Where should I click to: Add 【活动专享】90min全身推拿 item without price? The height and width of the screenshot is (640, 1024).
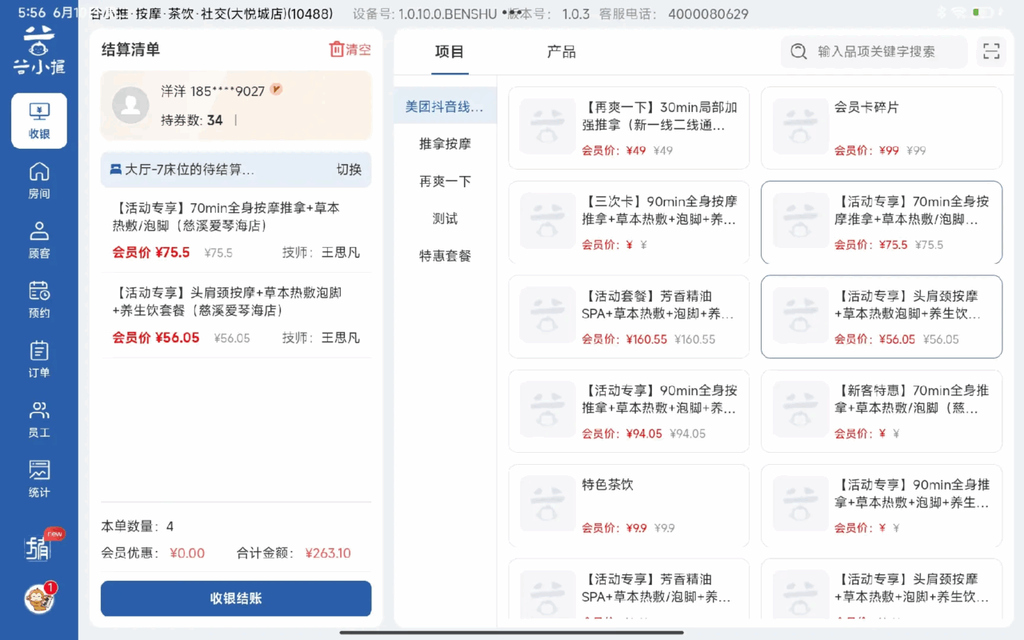(x=882, y=505)
